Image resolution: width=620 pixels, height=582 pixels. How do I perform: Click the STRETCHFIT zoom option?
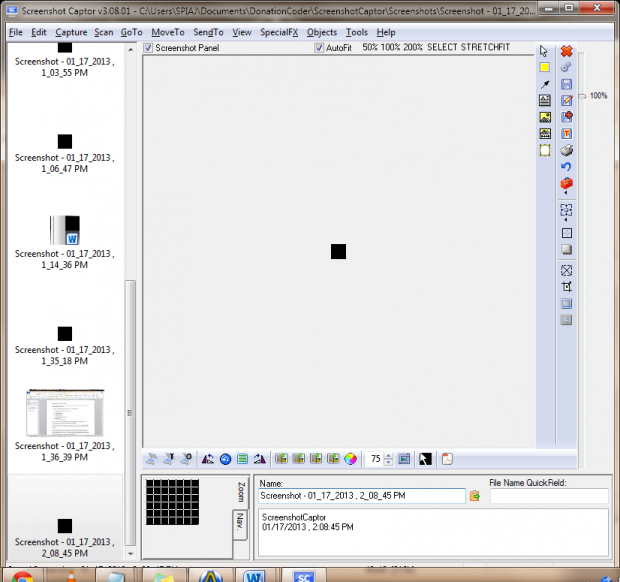486,47
